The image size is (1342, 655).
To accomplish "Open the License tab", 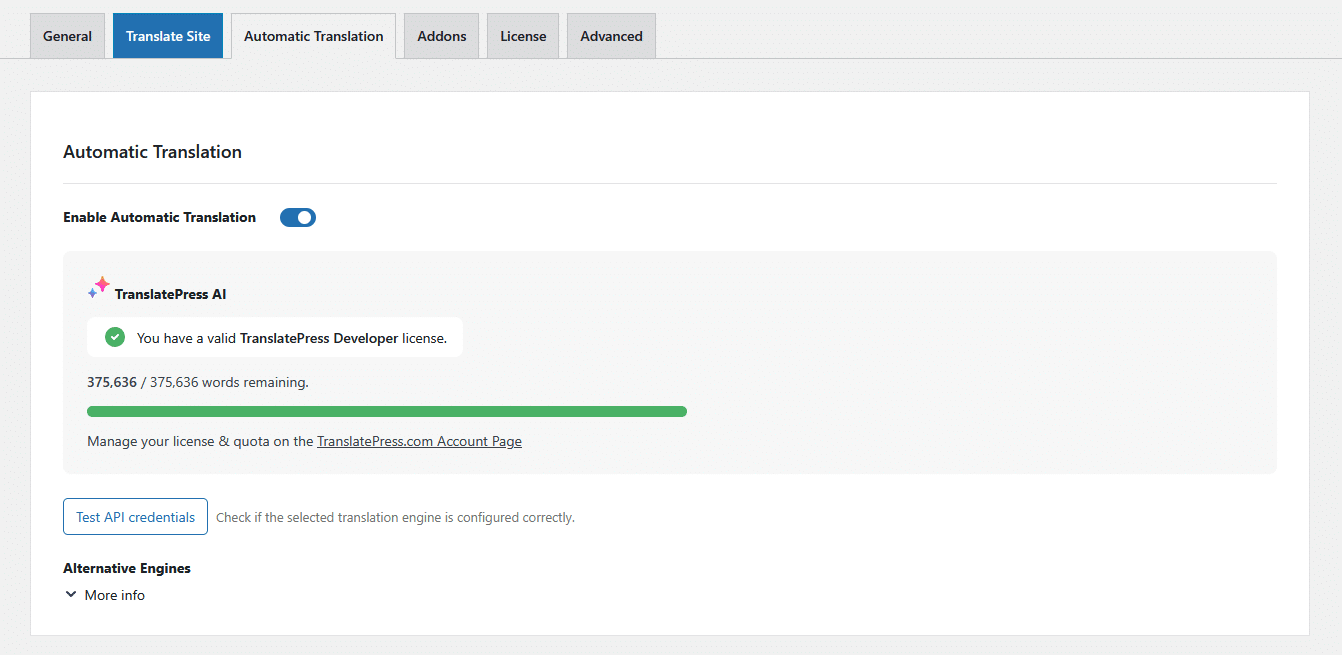I will click(523, 36).
